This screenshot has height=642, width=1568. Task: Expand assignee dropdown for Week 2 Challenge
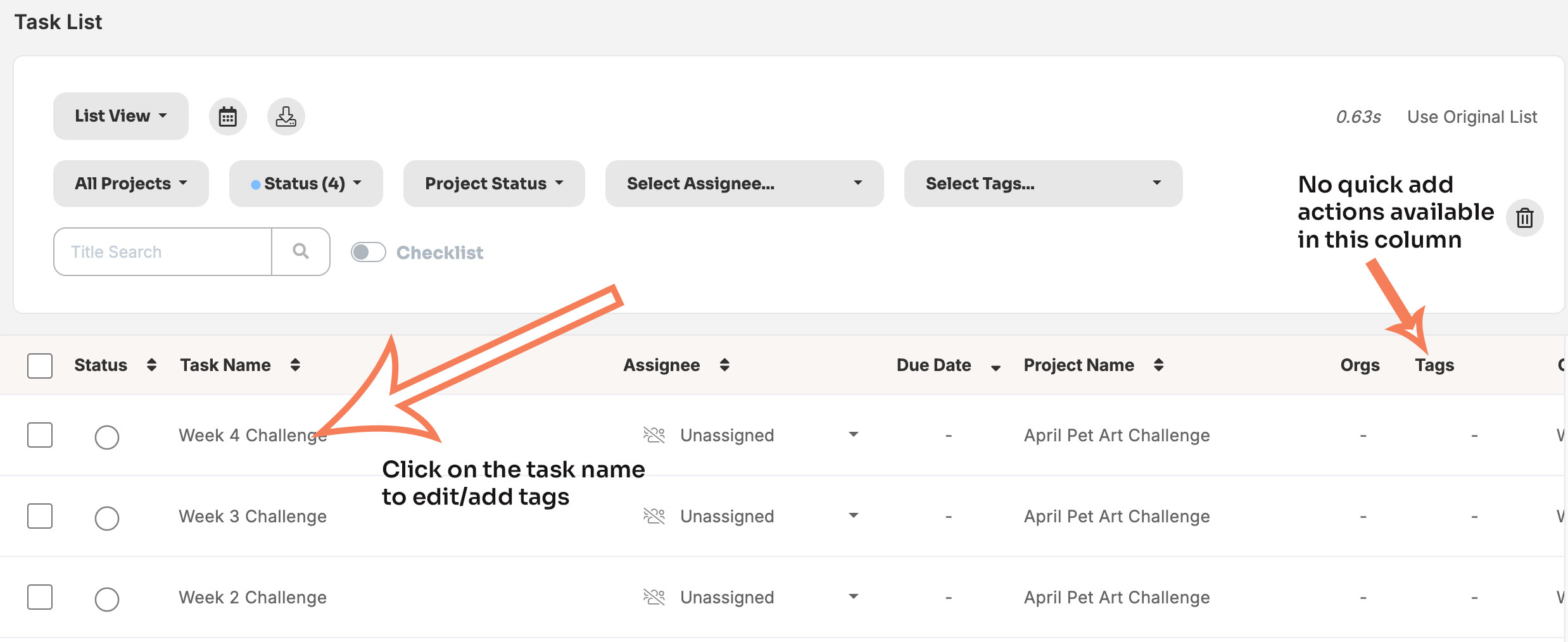[854, 596]
